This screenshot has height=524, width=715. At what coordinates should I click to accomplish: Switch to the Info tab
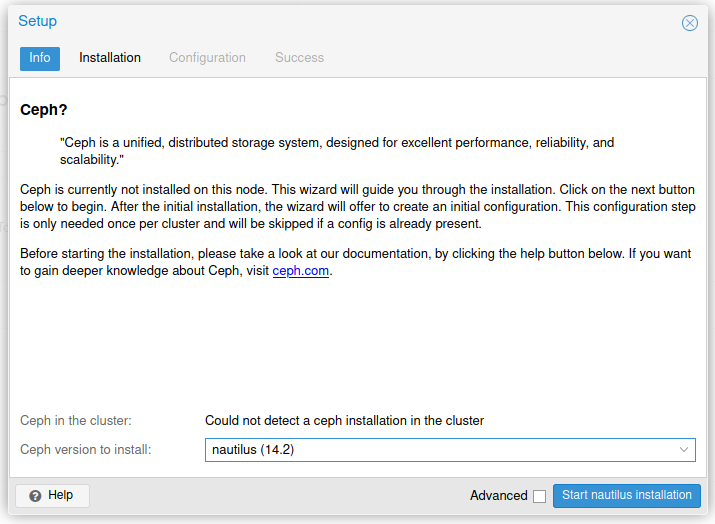(x=40, y=58)
